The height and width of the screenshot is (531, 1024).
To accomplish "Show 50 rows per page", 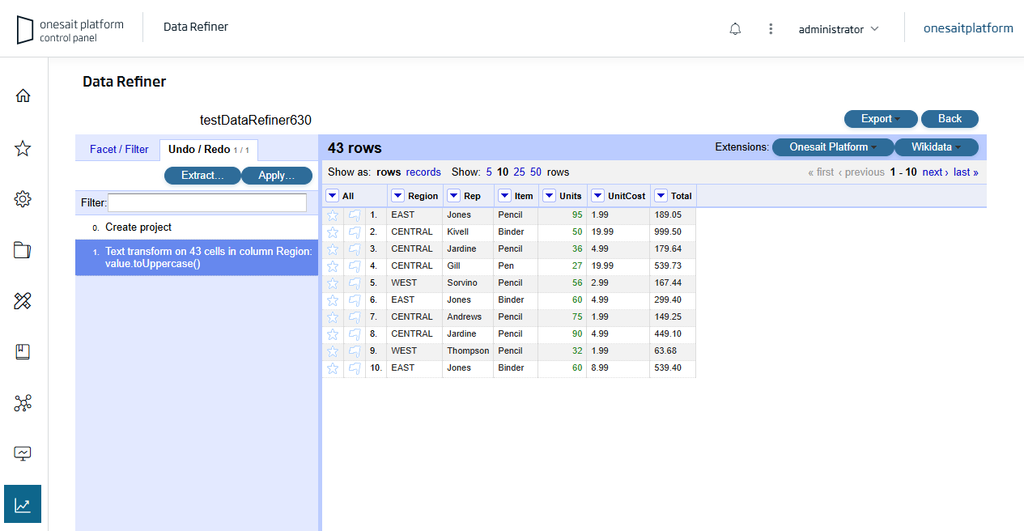I will point(536,172).
